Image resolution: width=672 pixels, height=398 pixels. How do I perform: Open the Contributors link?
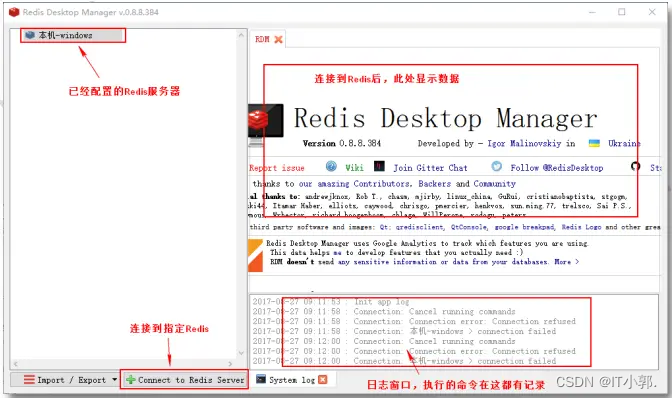[381, 184]
